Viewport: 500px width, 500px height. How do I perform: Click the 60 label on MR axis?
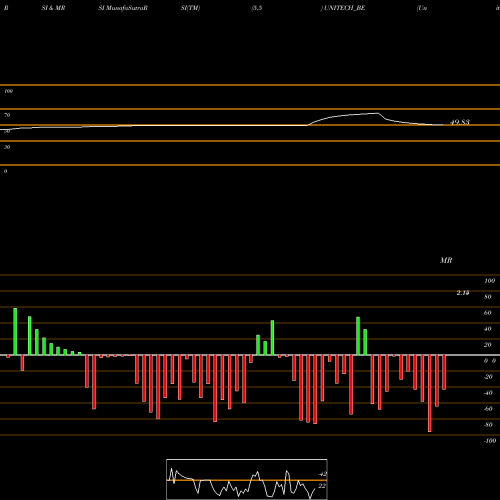coord(488,313)
